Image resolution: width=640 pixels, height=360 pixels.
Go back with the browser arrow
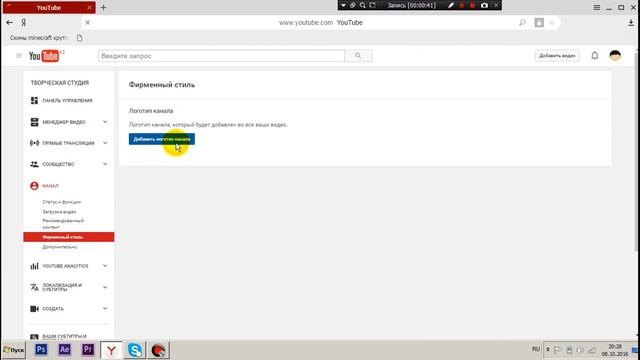9,23
